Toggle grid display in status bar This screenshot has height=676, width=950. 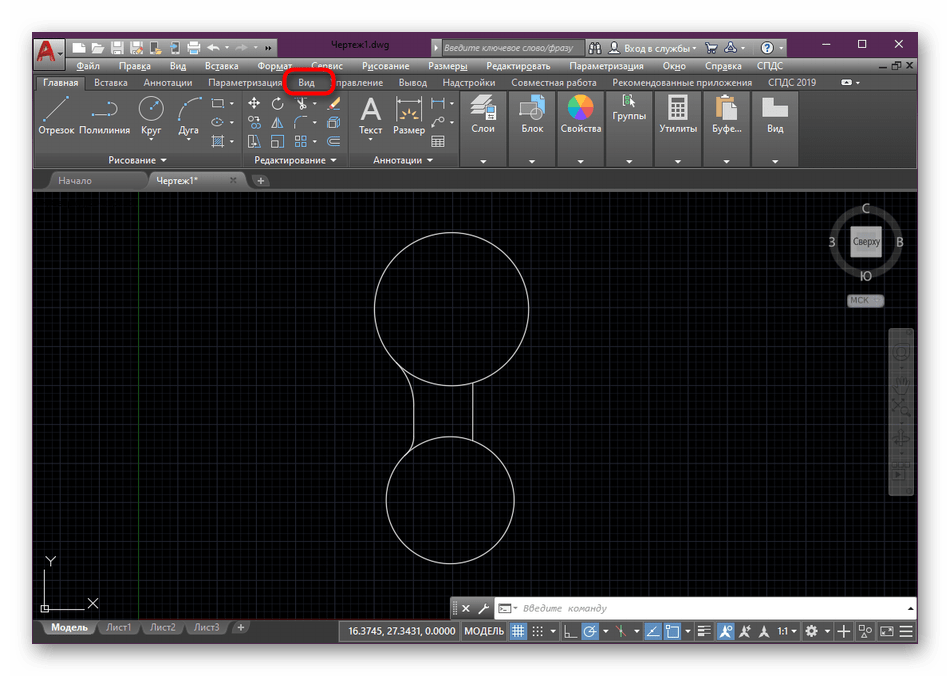tap(518, 631)
